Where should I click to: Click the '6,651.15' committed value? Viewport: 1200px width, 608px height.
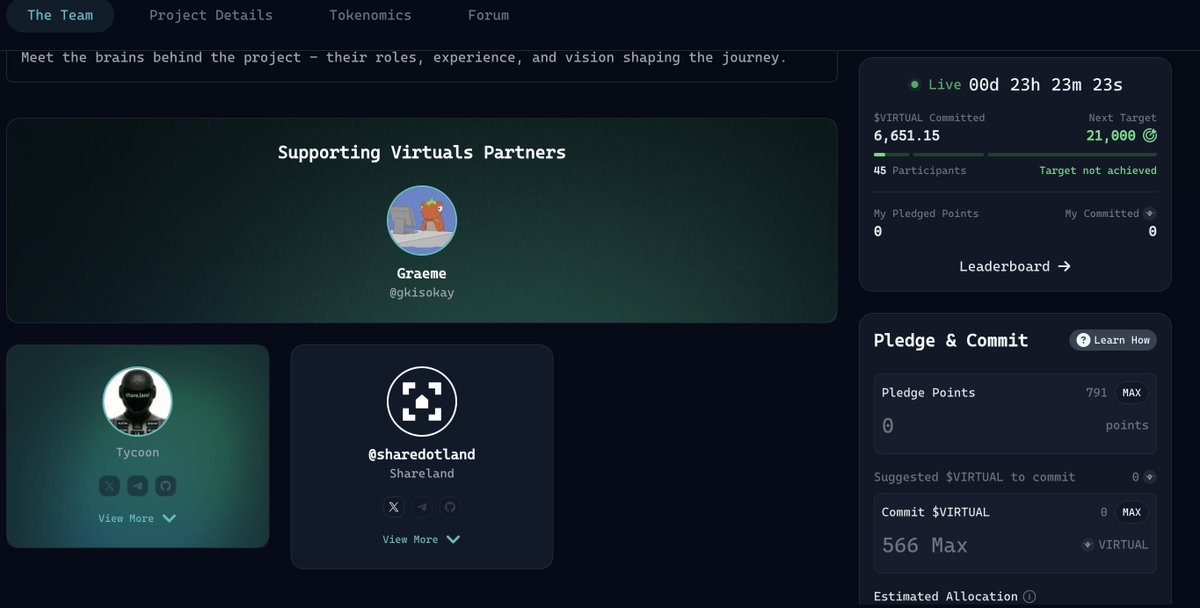point(907,135)
